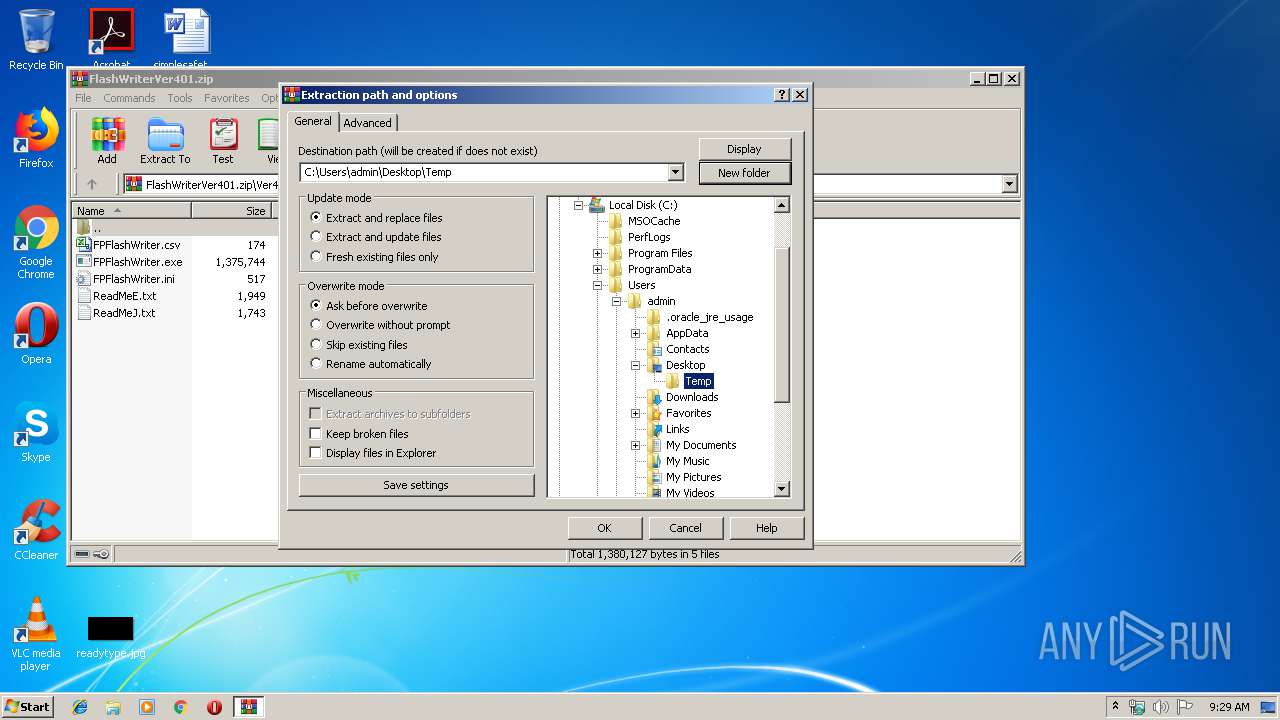Select ReadMeJ.txt file icon

84,313
